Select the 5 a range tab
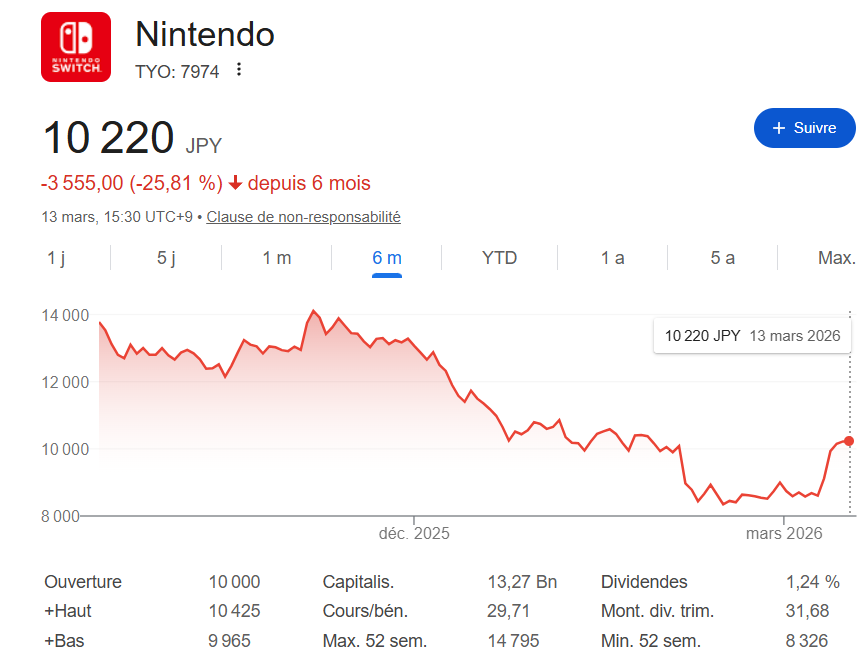 (x=722, y=258)
